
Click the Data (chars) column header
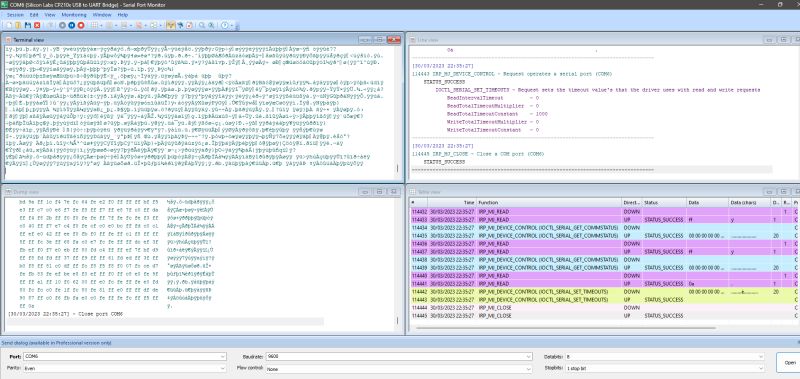[749, 203]
